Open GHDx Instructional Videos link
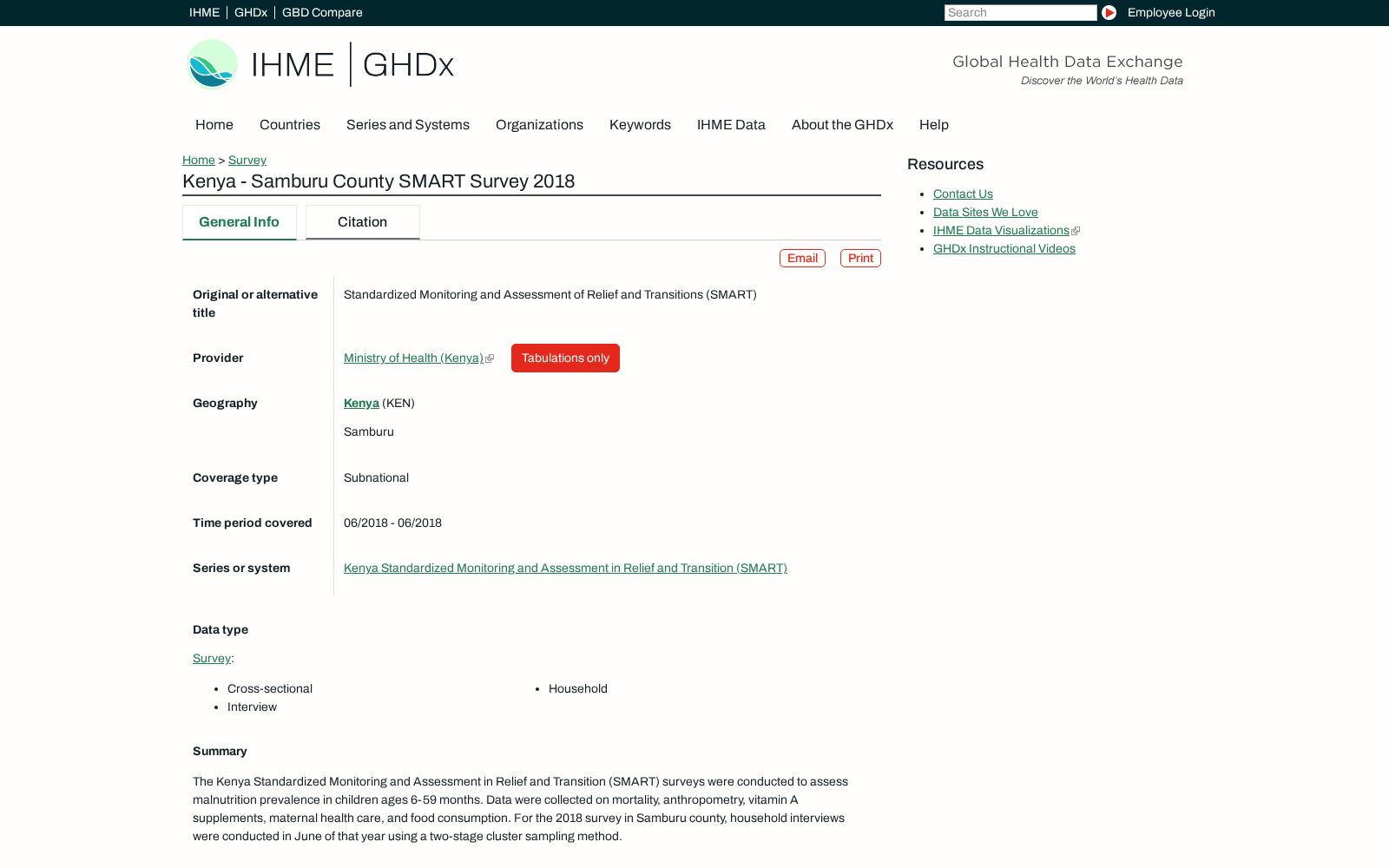1389x868 pixels. (x=1004, y=248)
